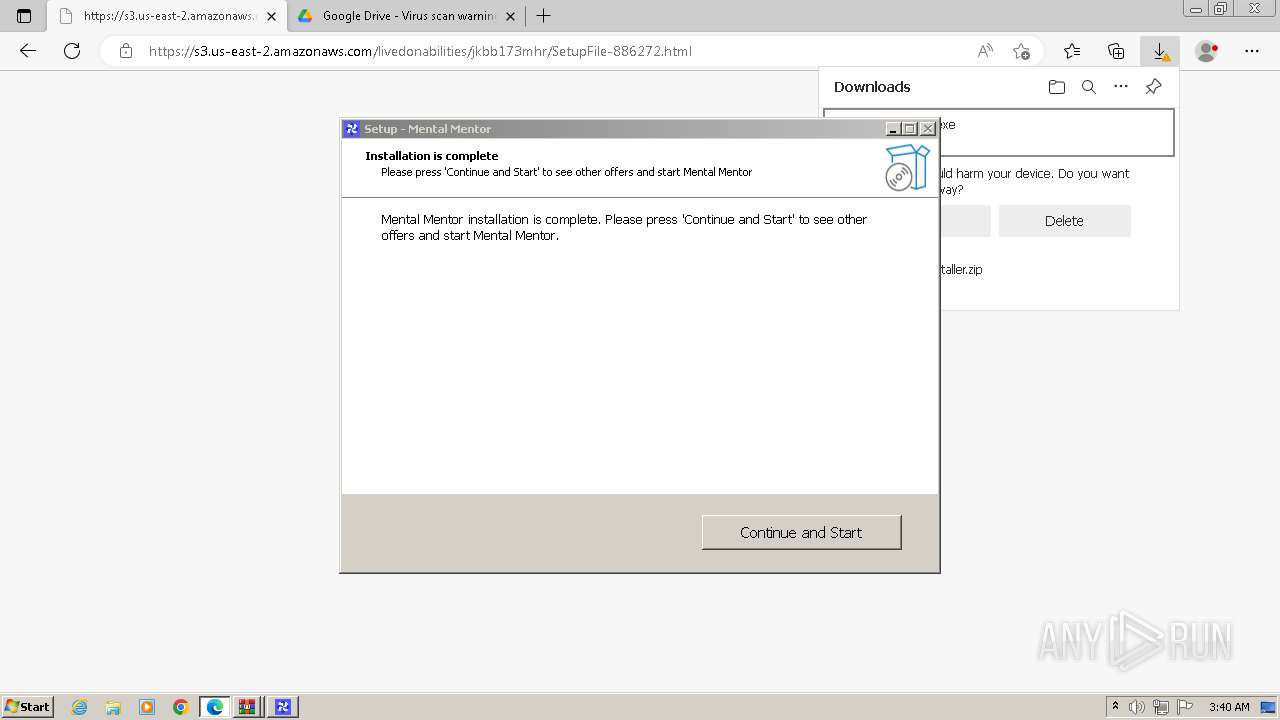Image resolution: width=1280 pixels, height=720 pixels.
Task: Add this page to favorites
Action: tap(1021, 51)
